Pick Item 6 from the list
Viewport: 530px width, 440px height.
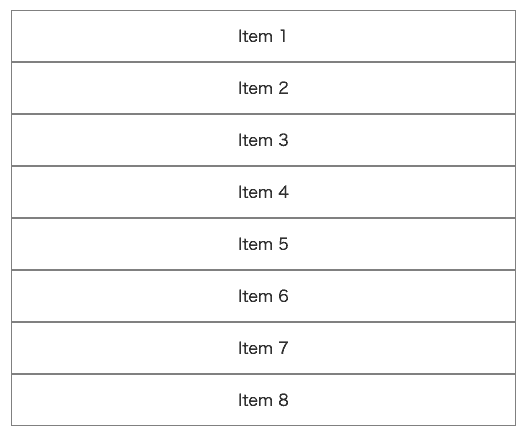263,296
